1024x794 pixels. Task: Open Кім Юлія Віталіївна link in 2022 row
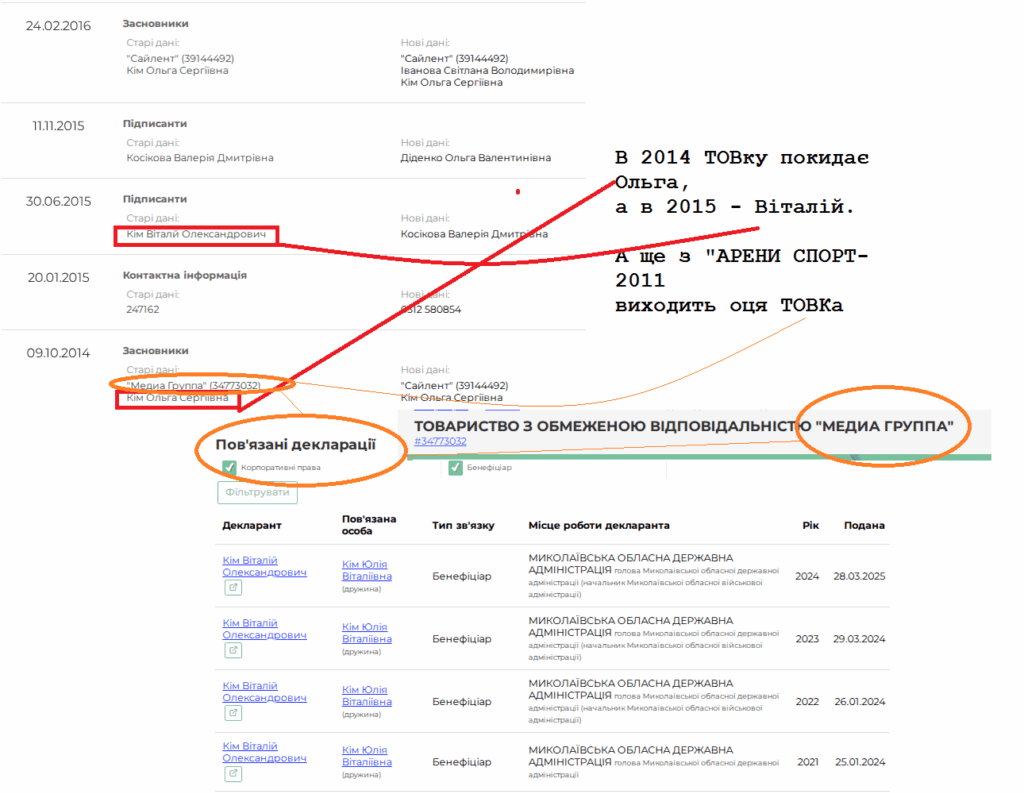[366, 696]
